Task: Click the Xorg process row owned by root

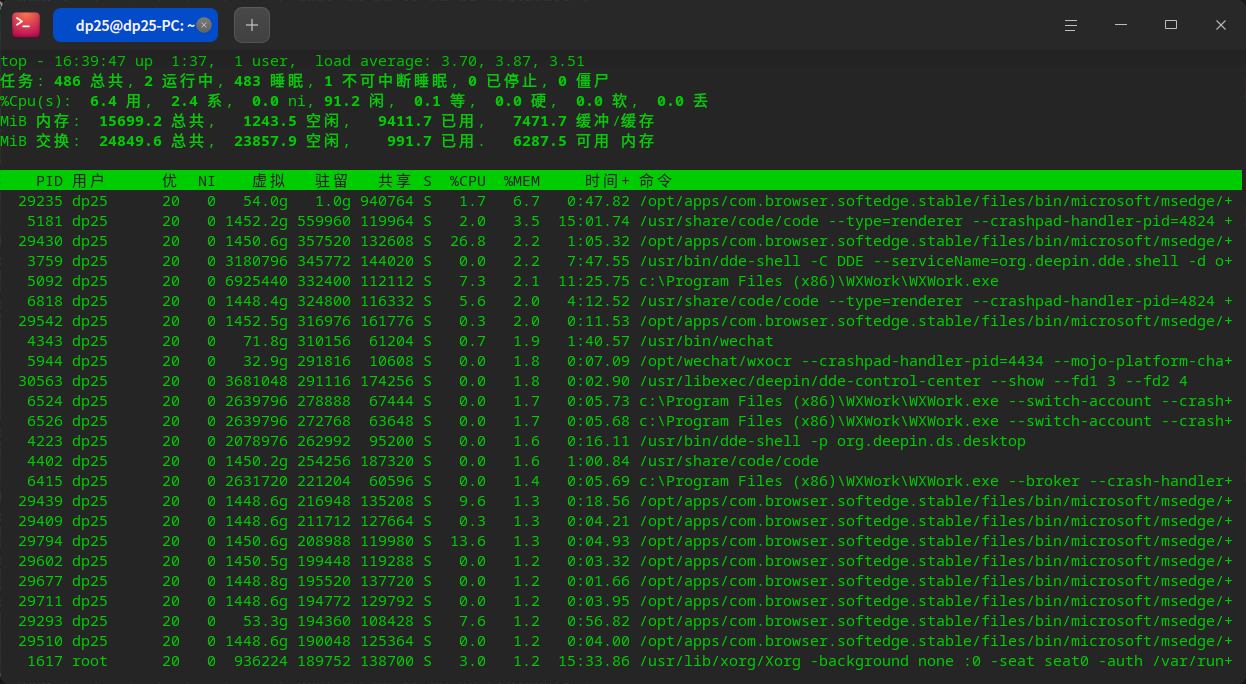Action: [621, 661]
